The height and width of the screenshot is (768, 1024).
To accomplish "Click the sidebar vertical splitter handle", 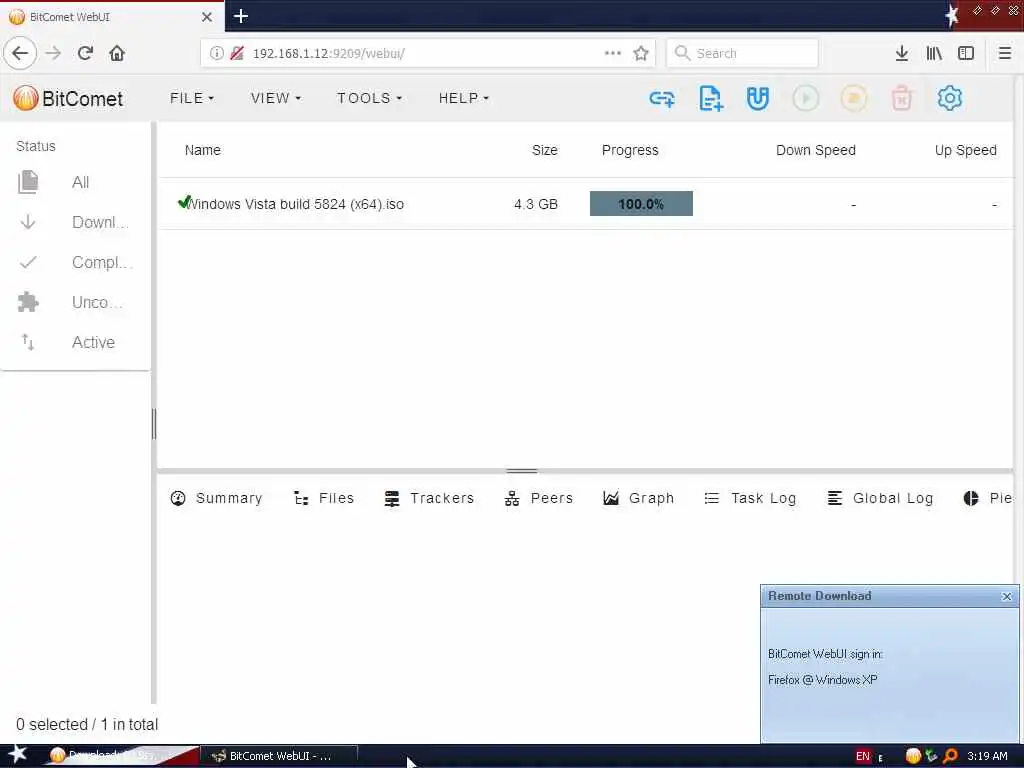I will pyautogui.click(x=154, y=424).
